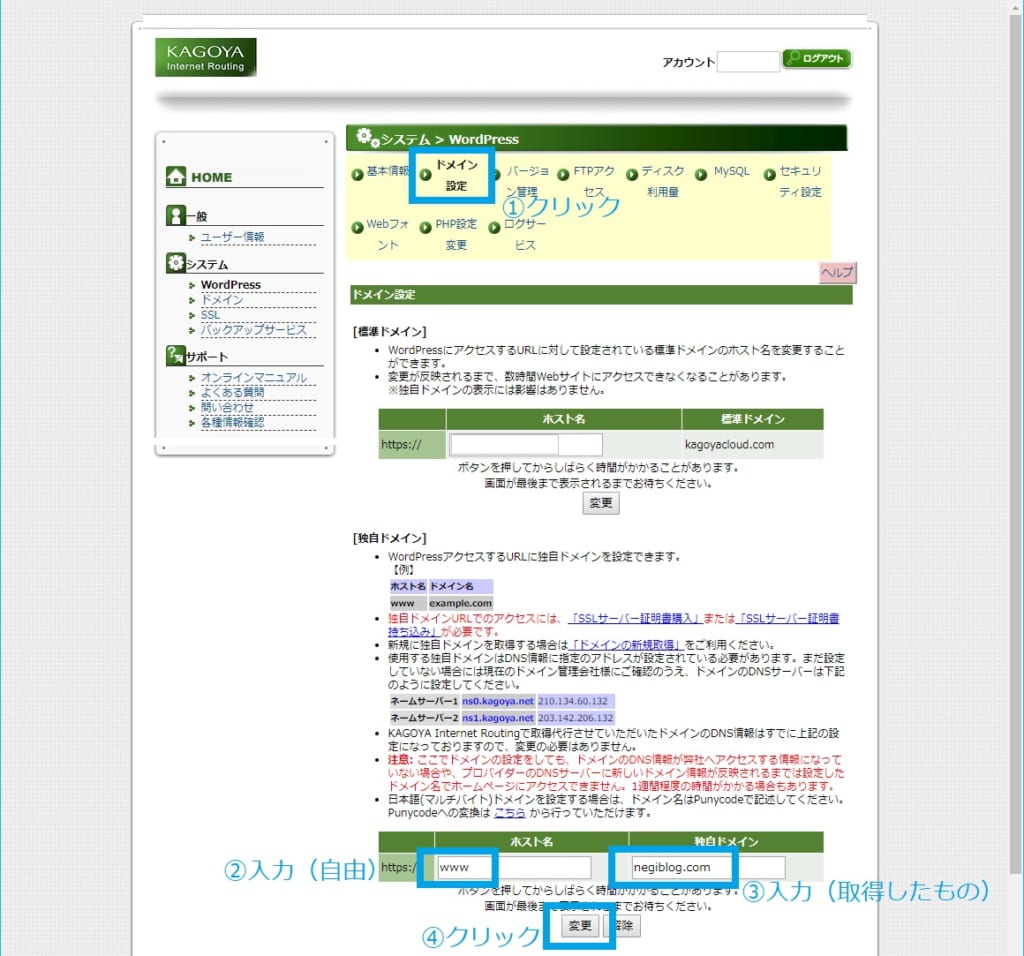
Task: Click the KAGOYA Internet Routing logo
Action: 206,57
